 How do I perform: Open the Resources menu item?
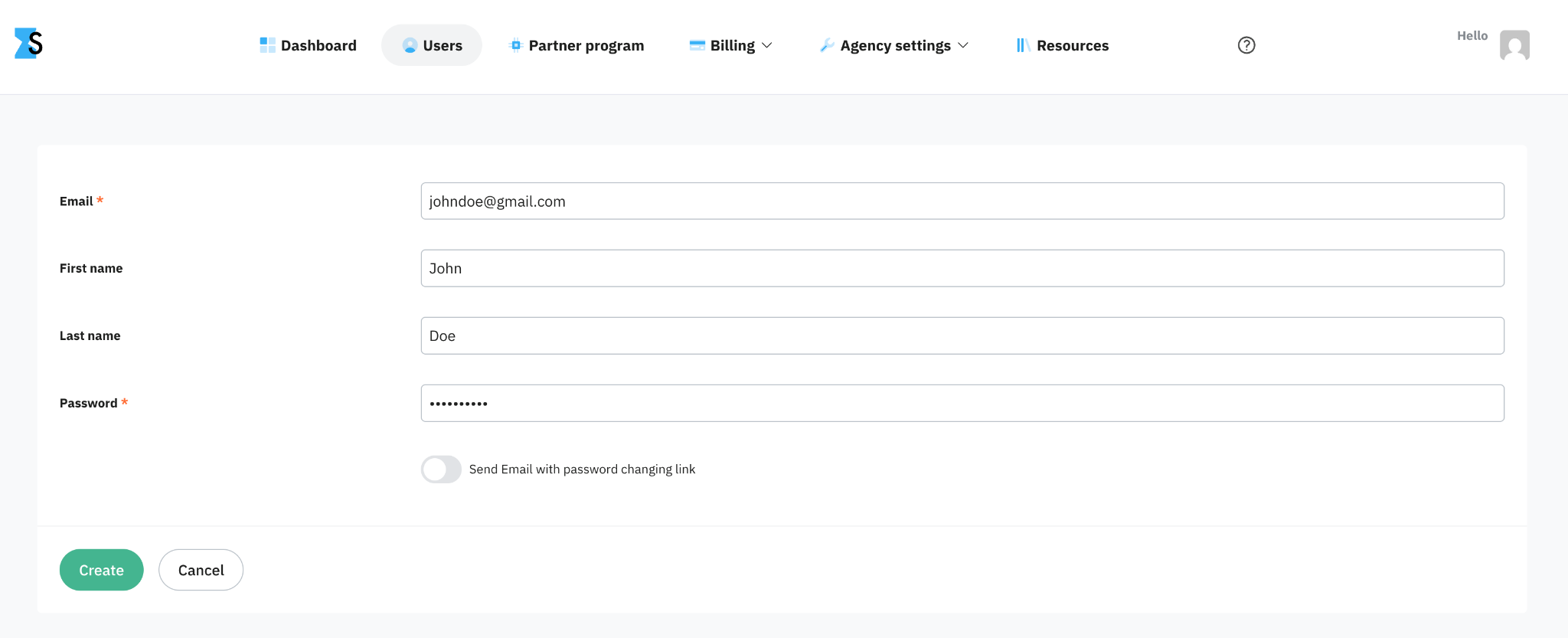pyautogui.click(x=1062, y=45)
